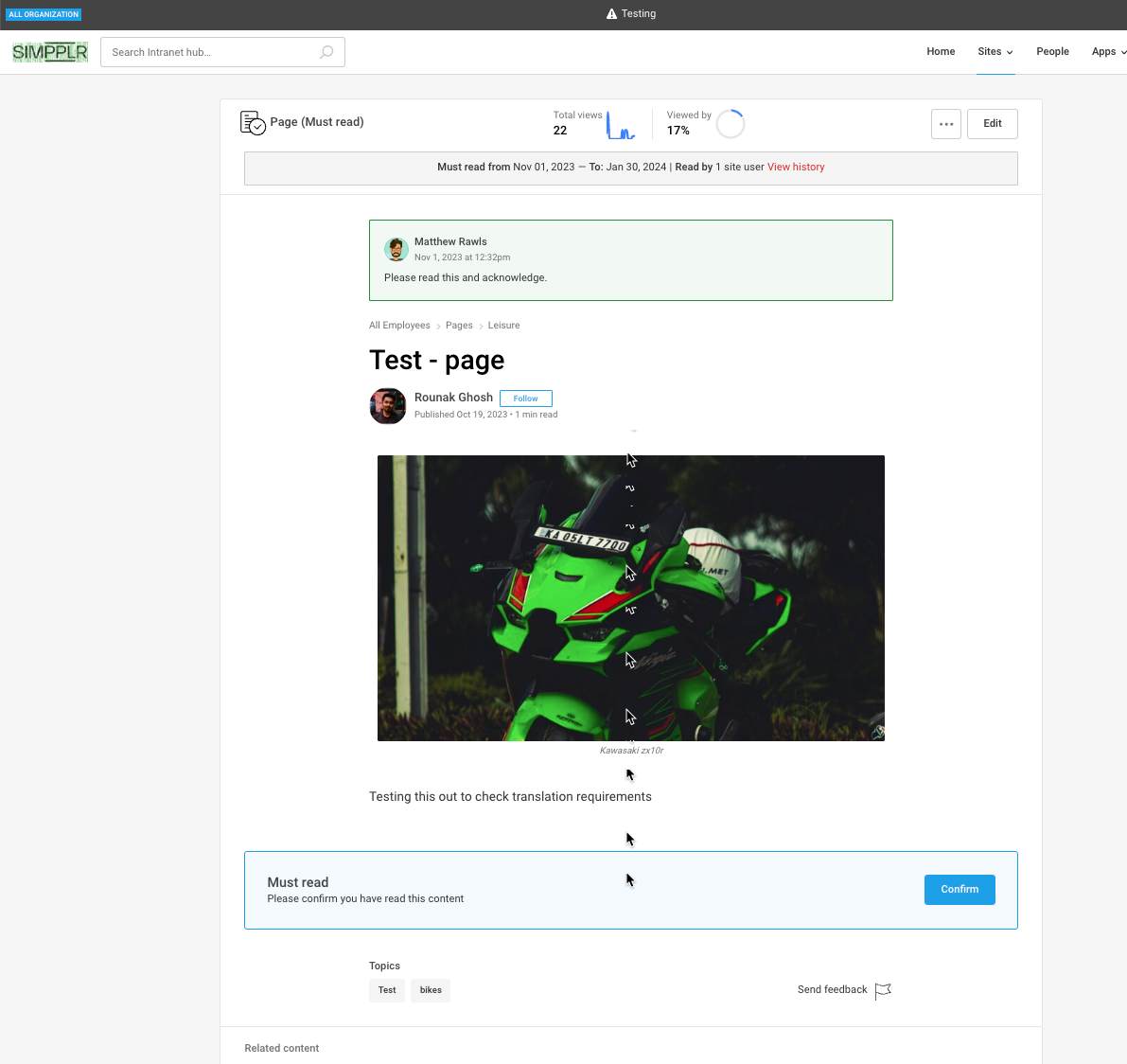1127x1064 pixels.
Task: Click the Simpplr logo
Action: click(50, 52)
